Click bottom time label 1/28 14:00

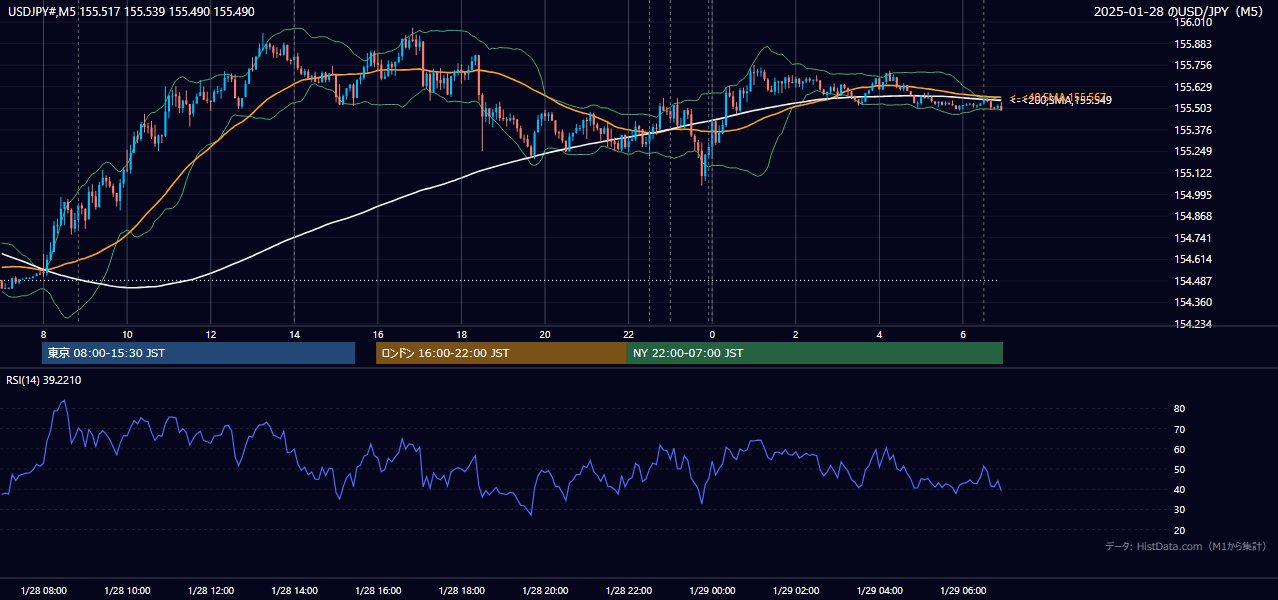click(x=294, y=591)
